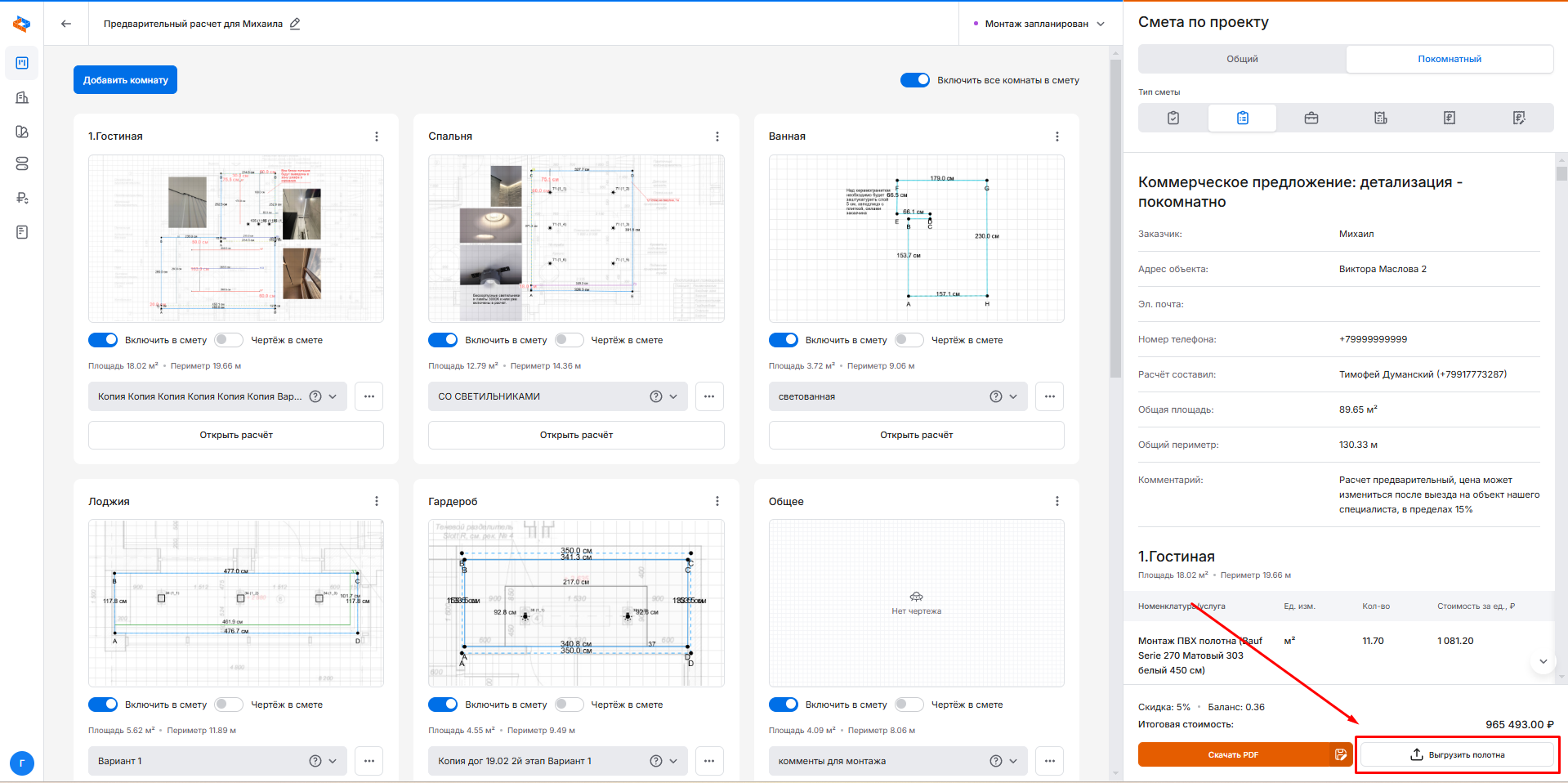This screenshot has height=783, width=1568.
Task: Click the back arrow in header
Action: pos(66,24)
